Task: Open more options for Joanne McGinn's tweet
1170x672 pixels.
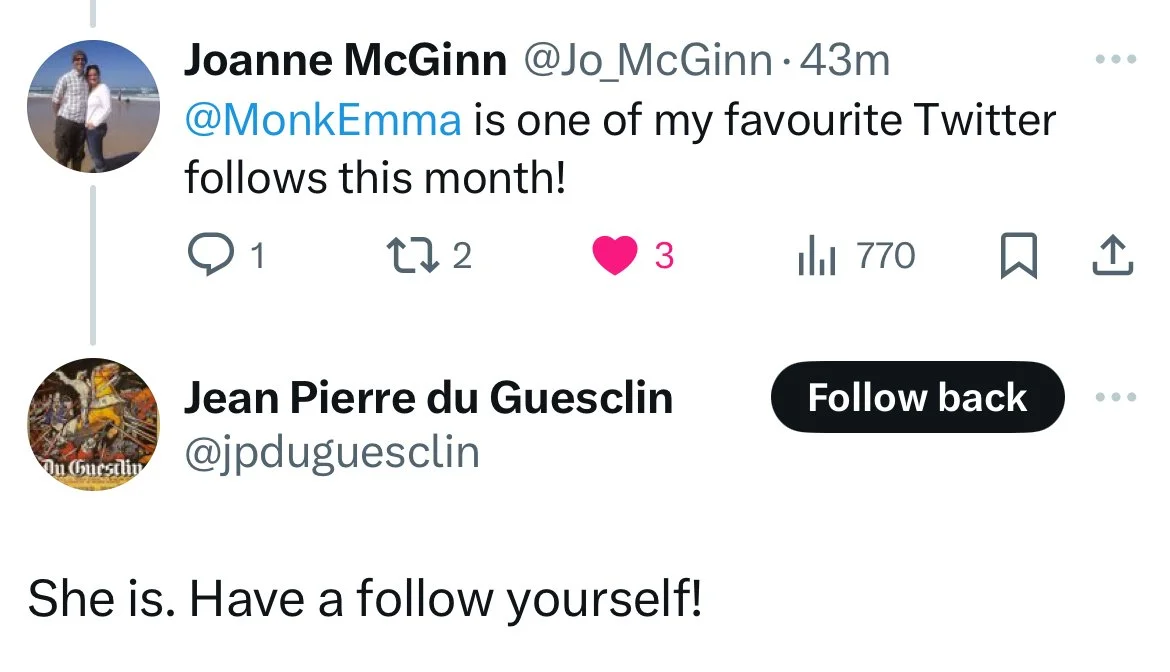Action: [1117, 60]
